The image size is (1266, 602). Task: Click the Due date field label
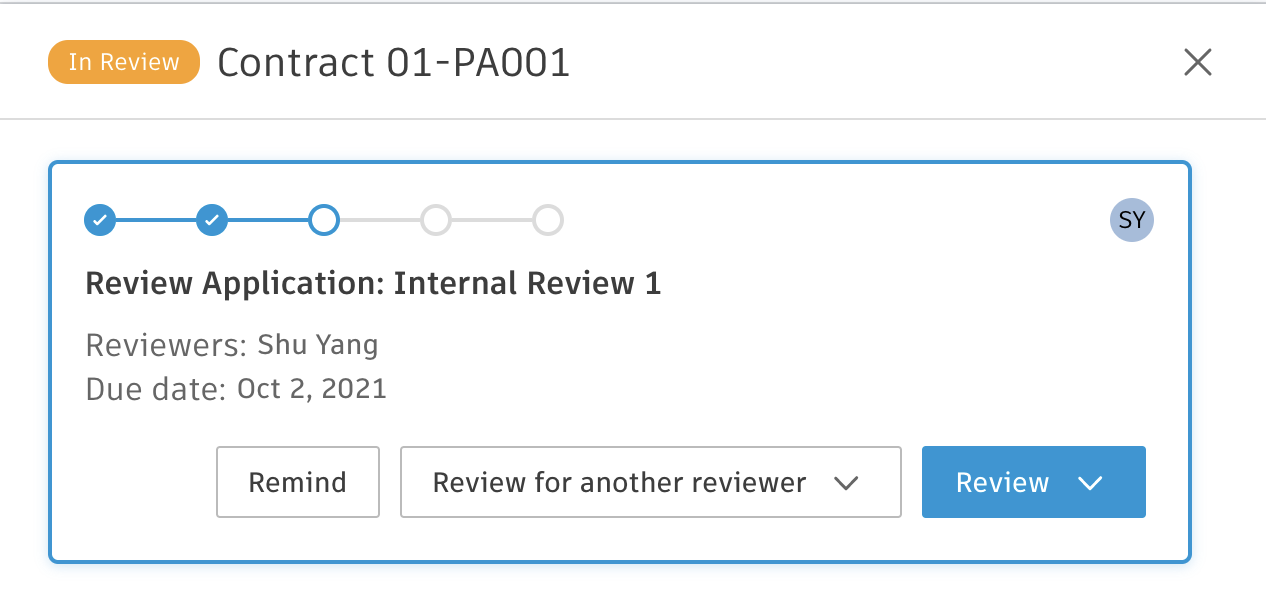click(156, 388)
